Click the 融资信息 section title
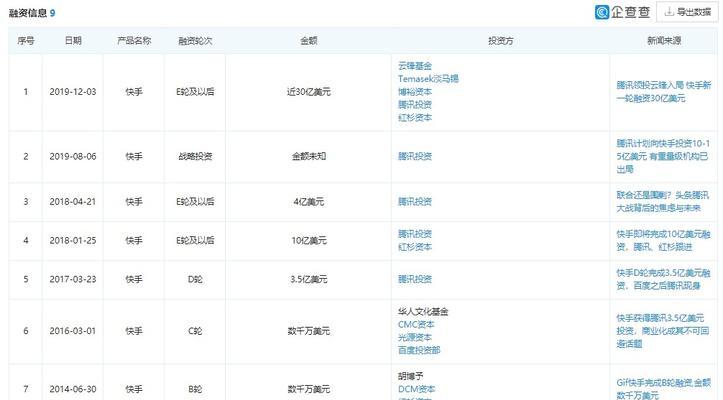 coord(28,13)
